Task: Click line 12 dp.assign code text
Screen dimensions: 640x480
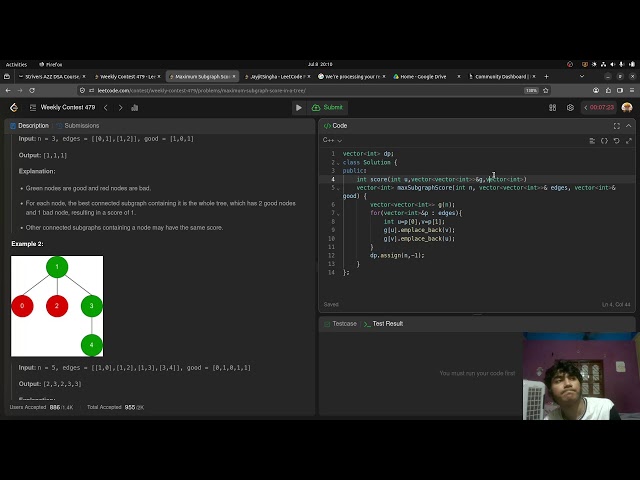Action: coord(397,256)
